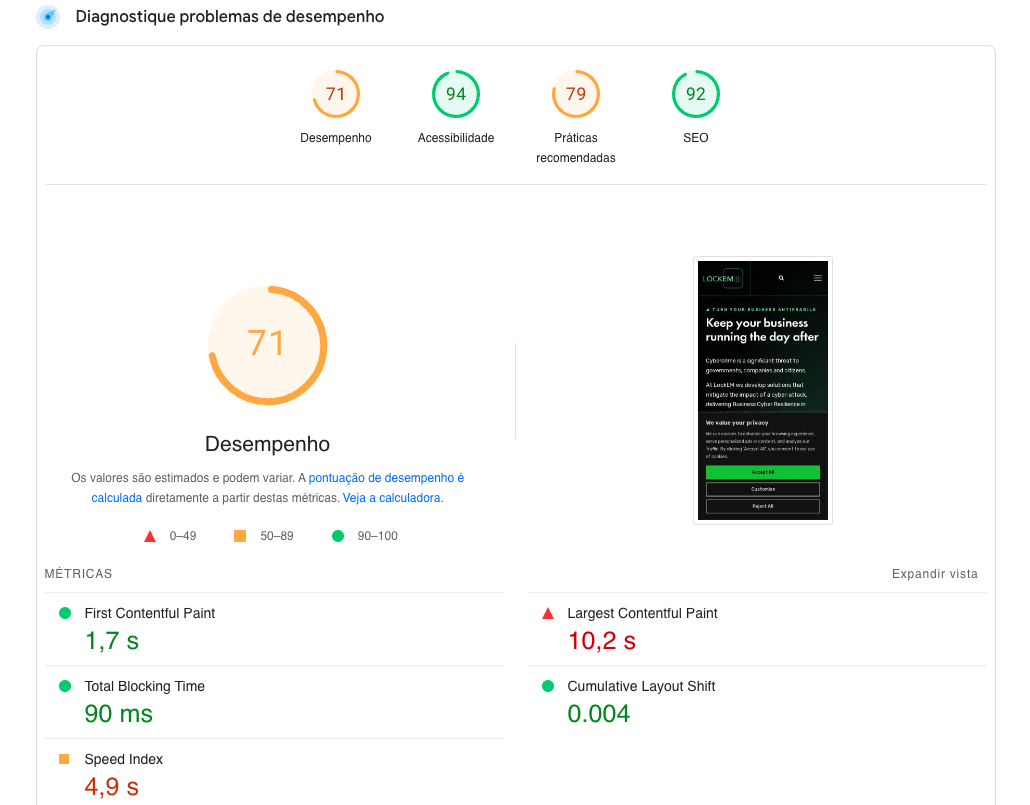The width and height of the screenshot is (1030, 805).
Task: Click the page screenshot thumbnail
Action: (x=763, y=390)
